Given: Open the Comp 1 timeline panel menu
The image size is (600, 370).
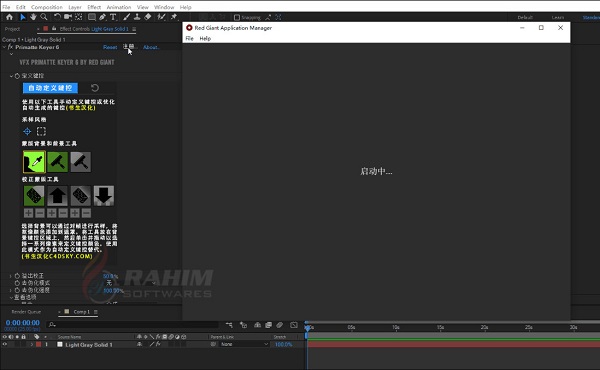Looking at the screenshot, I should click(96, 312).
